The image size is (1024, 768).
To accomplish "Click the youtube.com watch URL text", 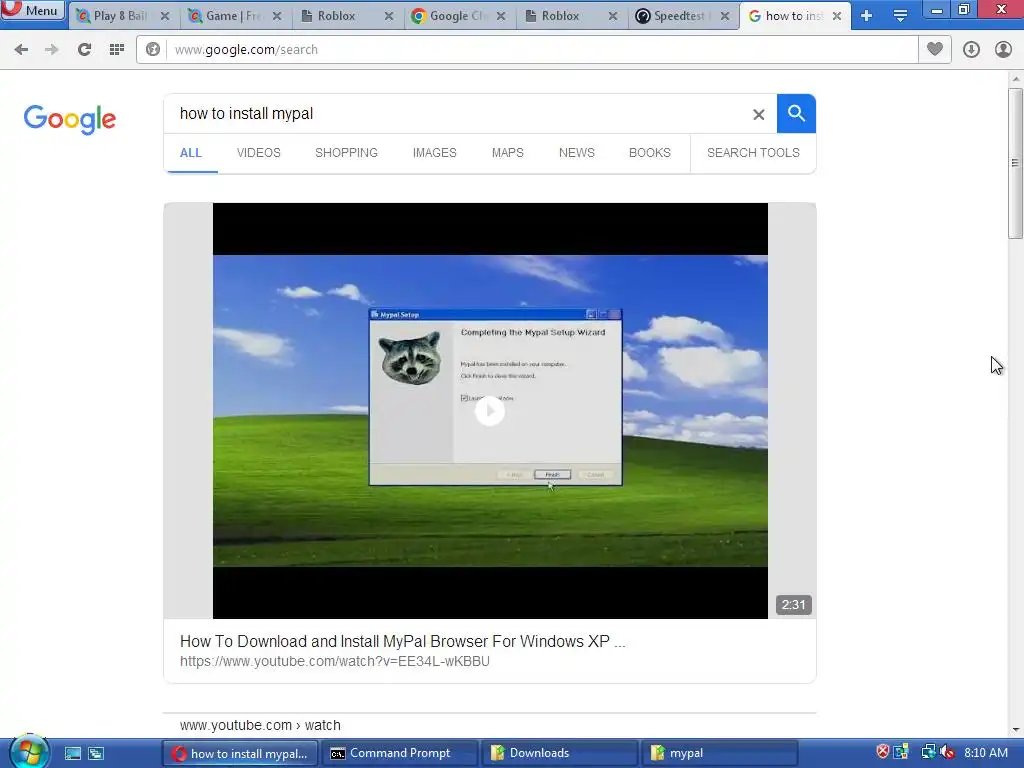I will [x=334, y=662].
